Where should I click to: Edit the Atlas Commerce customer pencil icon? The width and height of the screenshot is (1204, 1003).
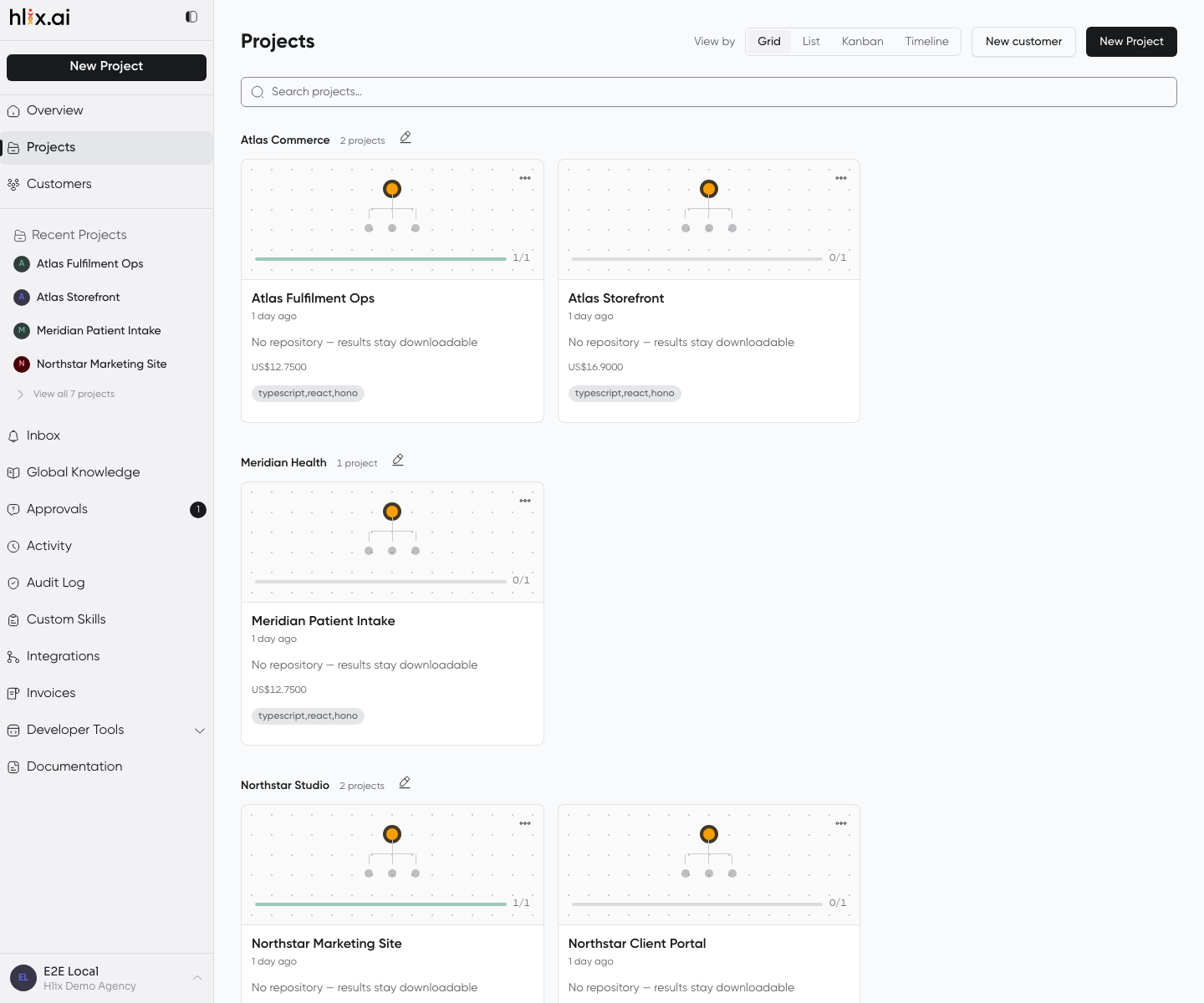(406, 137)
